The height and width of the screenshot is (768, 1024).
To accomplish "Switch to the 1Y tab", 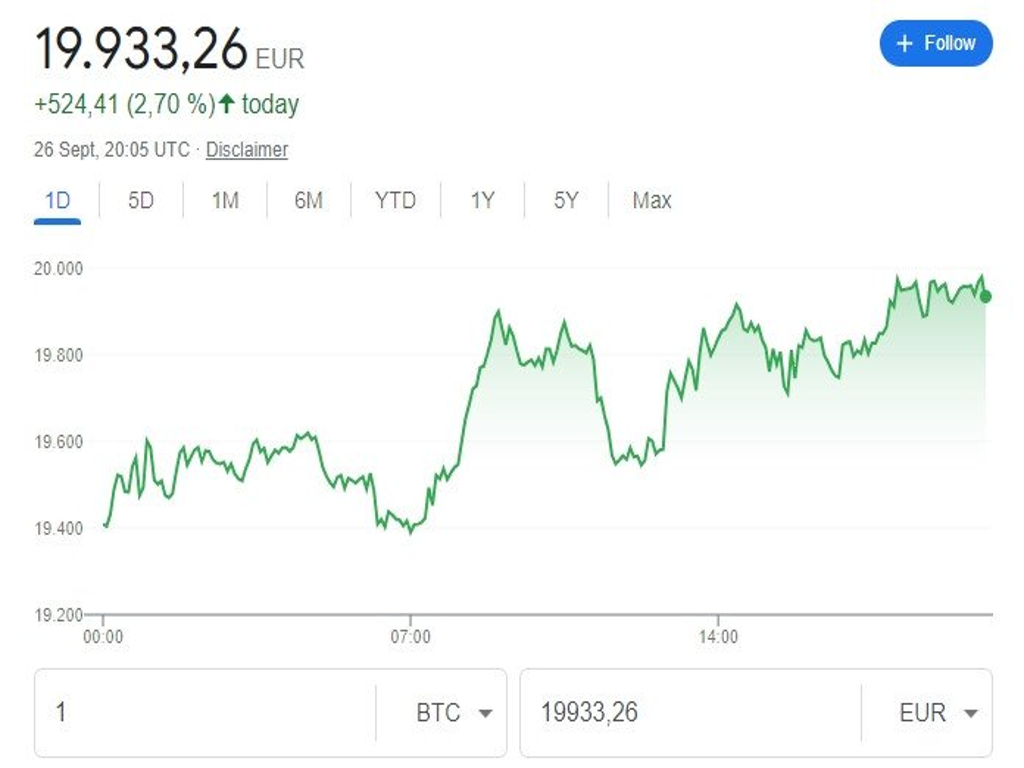I will point(482,201).
